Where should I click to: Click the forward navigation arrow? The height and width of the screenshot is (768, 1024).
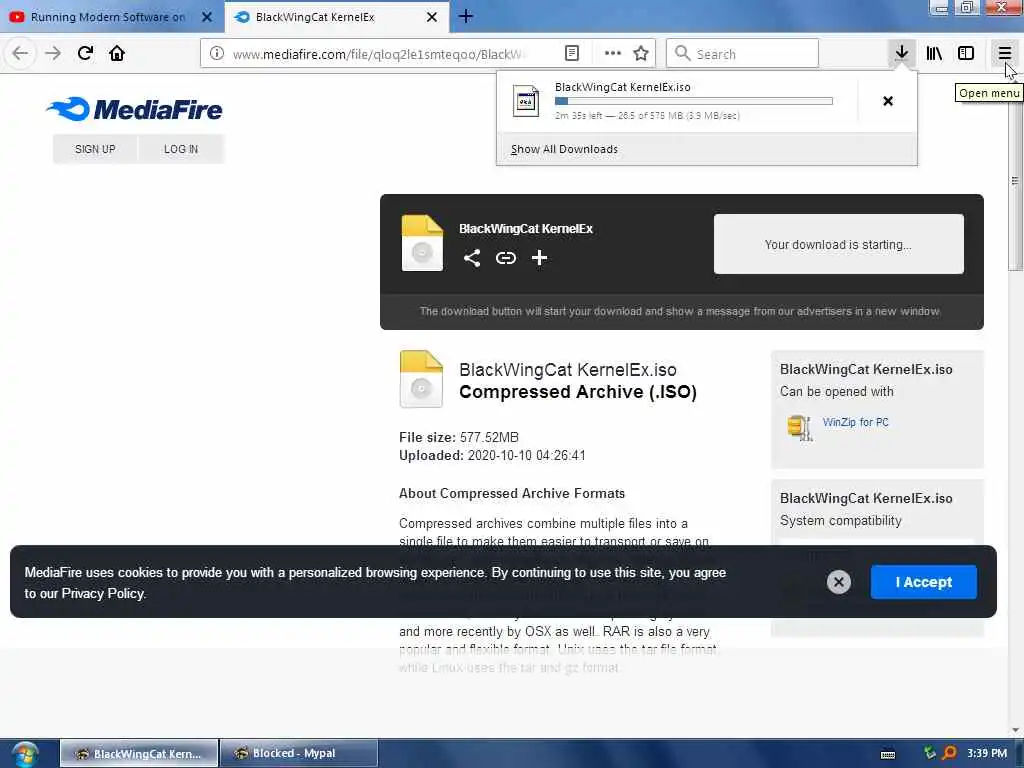tap(53, 53)
